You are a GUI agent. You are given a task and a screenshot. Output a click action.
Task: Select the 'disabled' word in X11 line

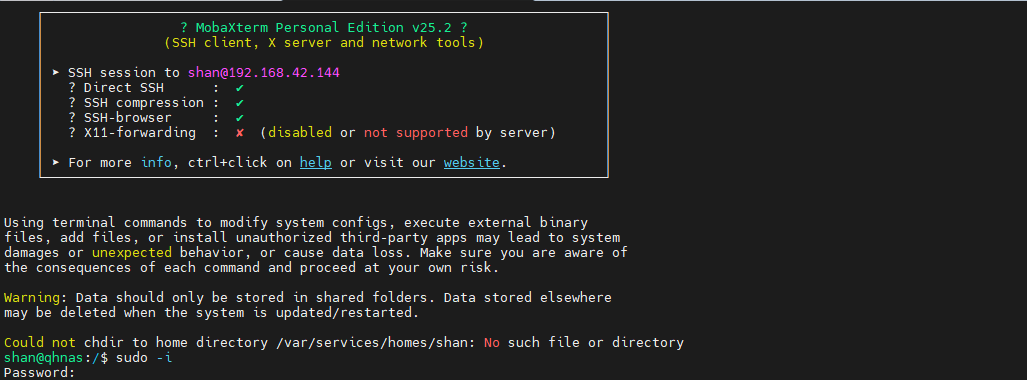[300, 133]
